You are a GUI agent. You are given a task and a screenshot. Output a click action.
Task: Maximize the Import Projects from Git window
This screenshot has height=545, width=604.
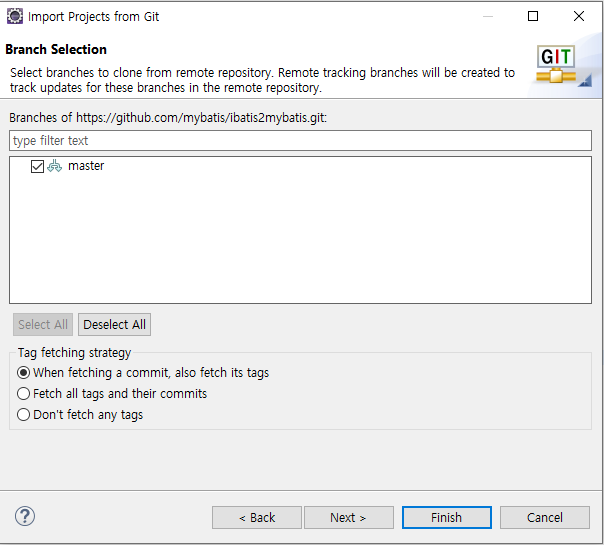tap(533, 16)
